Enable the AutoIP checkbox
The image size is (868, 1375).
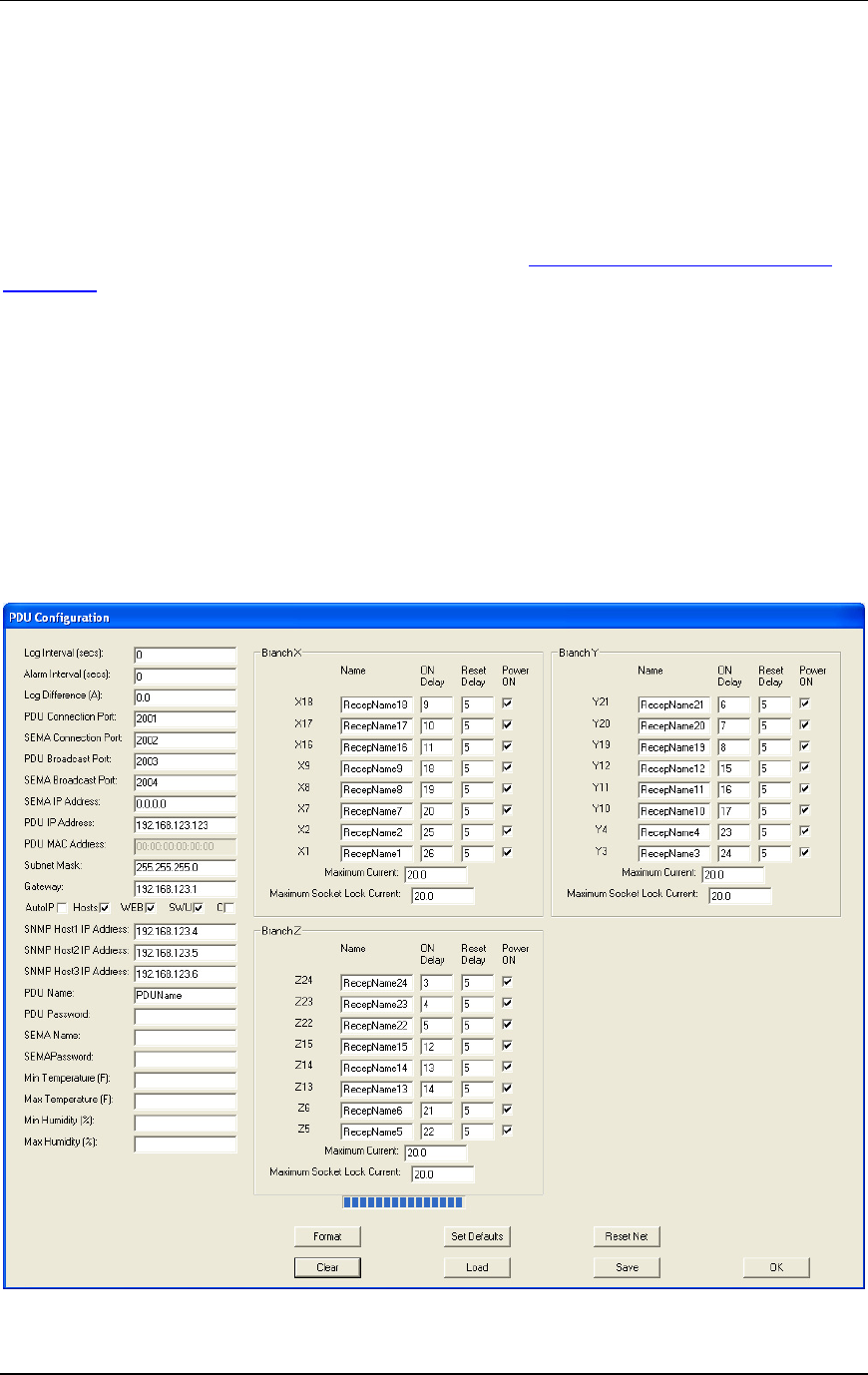click(63, 908)
